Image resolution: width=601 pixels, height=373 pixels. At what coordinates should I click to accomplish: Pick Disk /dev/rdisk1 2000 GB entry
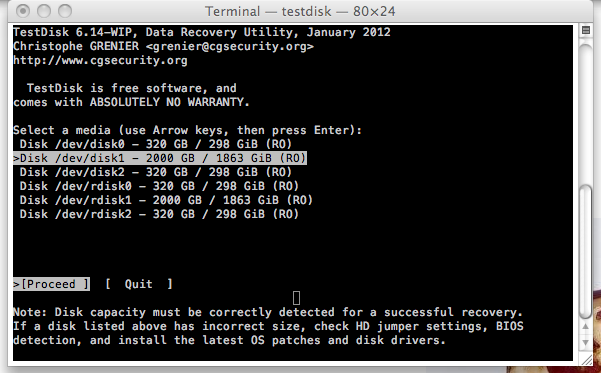pos(166,200)
